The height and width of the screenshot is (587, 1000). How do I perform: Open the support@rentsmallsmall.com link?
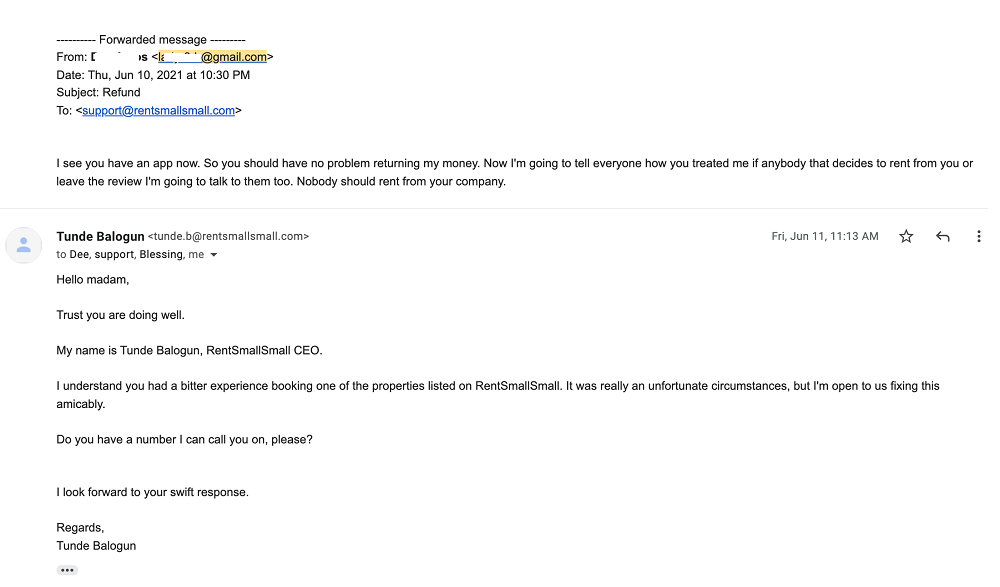pos(159,111)
